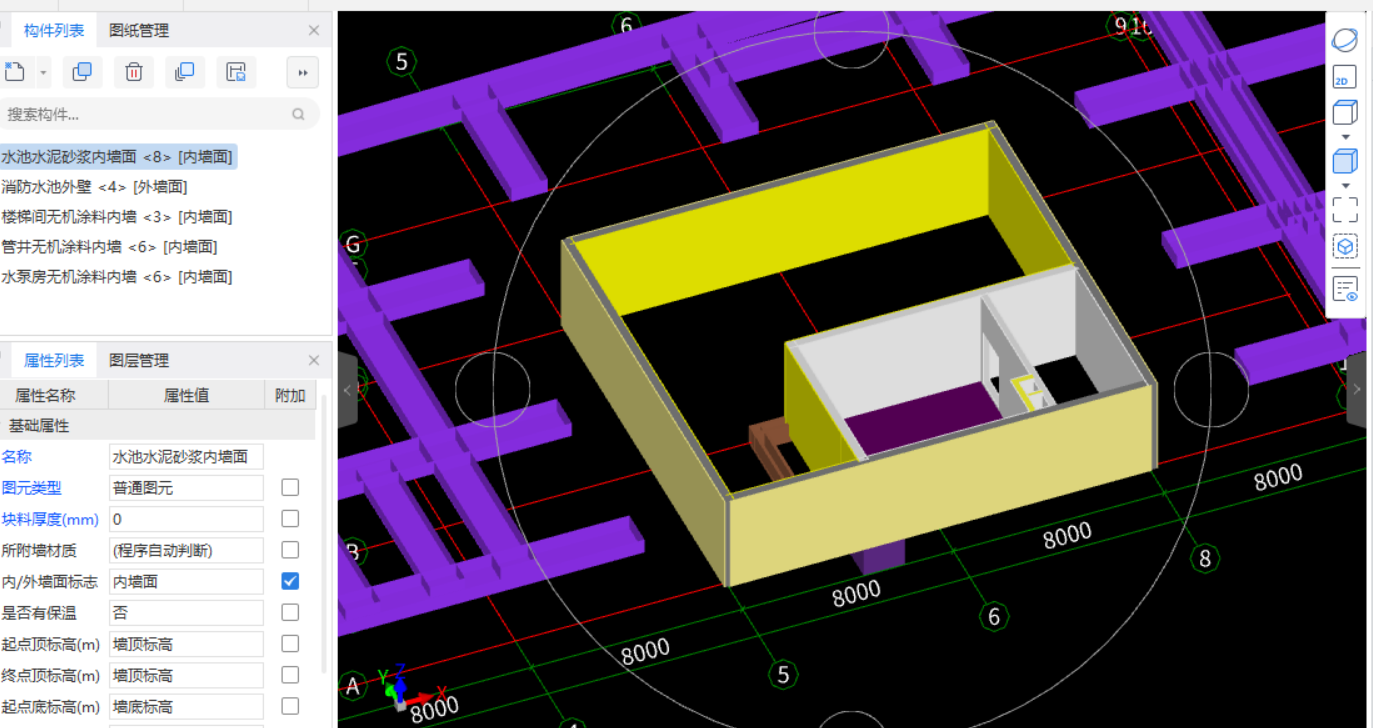Close the 属性列表 panel

[314, 361]
